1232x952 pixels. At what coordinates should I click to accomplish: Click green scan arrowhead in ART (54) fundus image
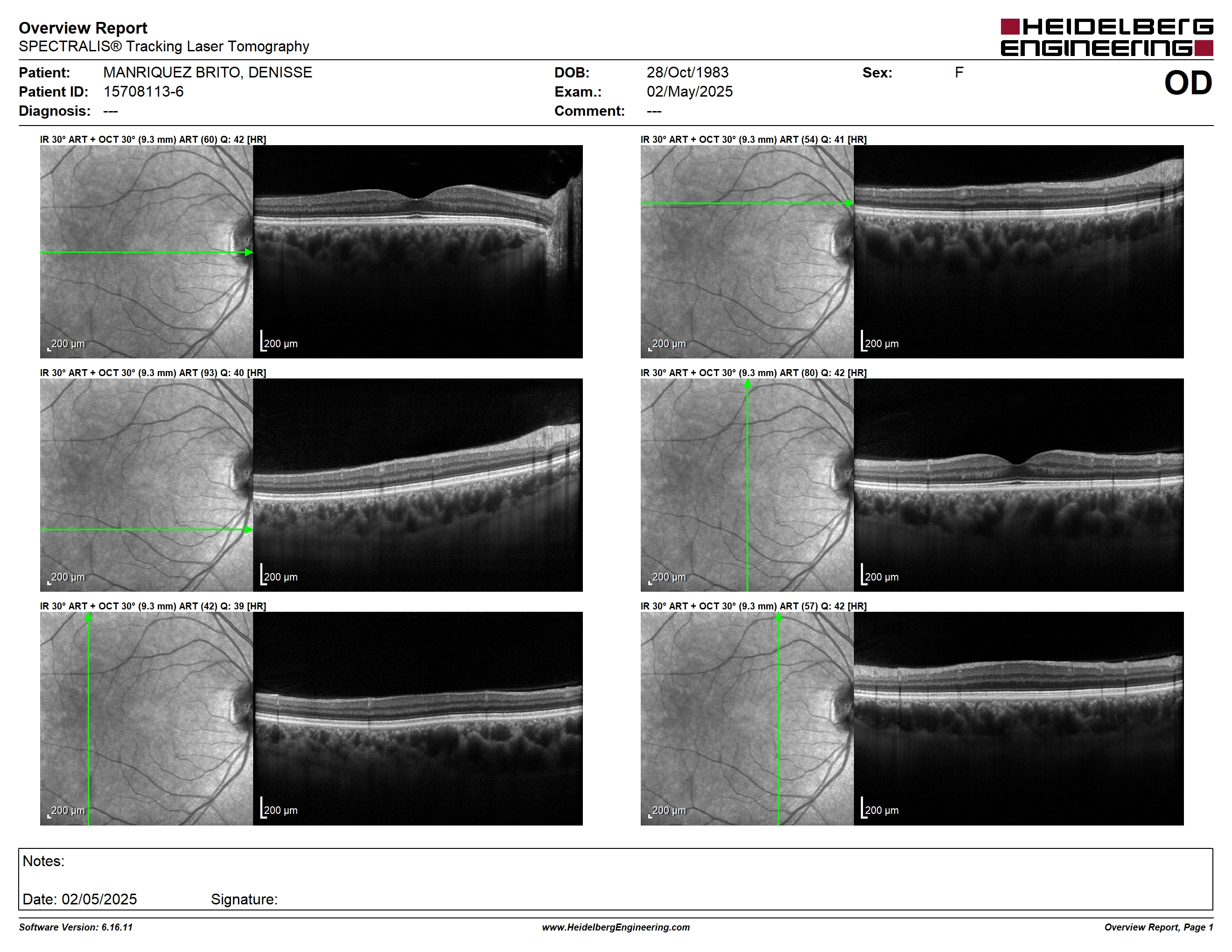tap(849, 203)
